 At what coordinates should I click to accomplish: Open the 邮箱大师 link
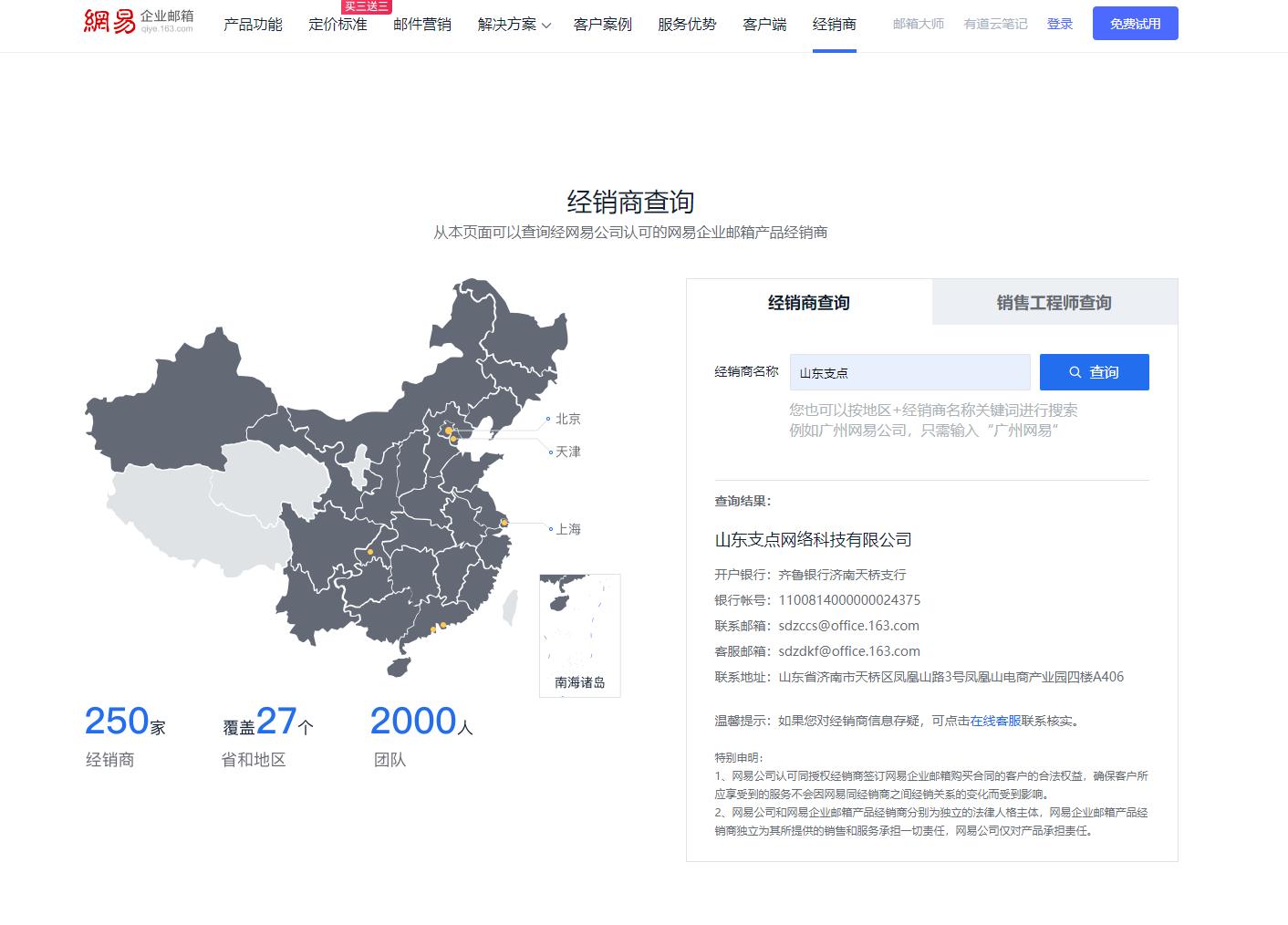pos(918,24)
